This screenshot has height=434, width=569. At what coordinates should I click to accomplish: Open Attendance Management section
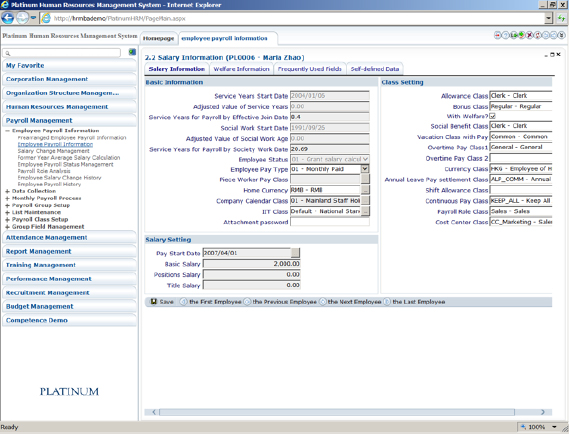pos(69,237)
